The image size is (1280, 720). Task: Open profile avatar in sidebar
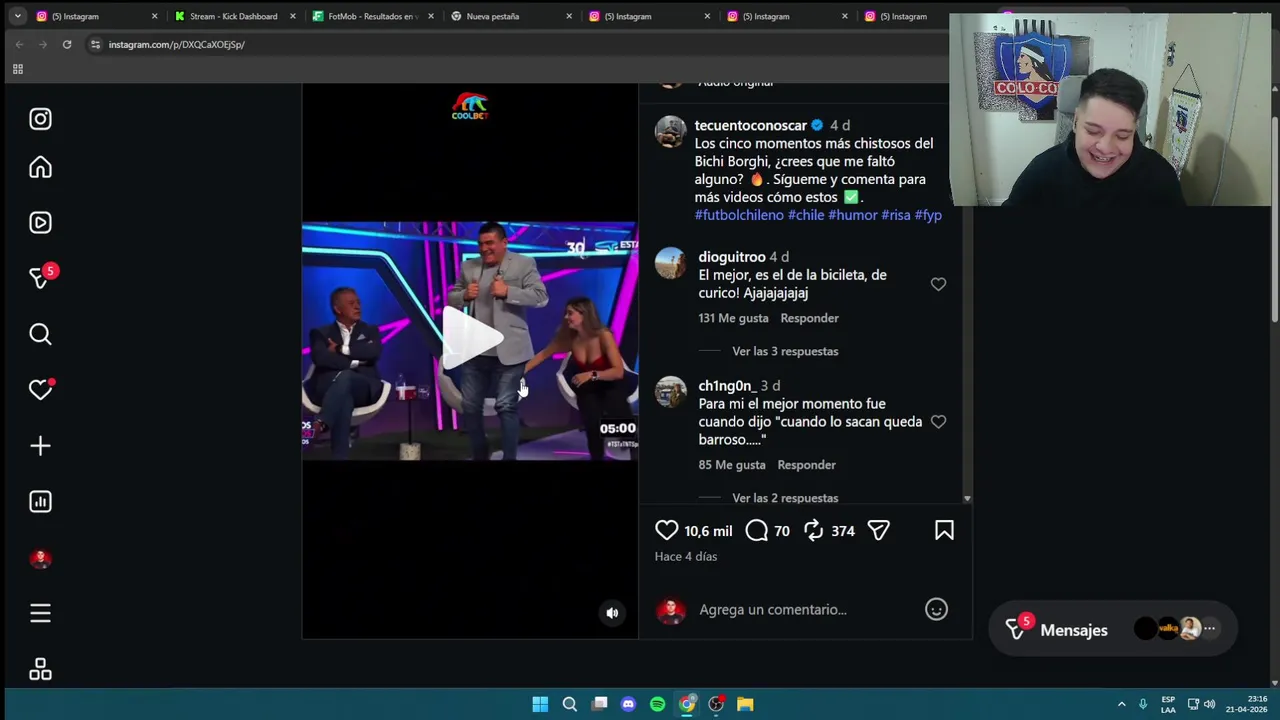point(40,559)
